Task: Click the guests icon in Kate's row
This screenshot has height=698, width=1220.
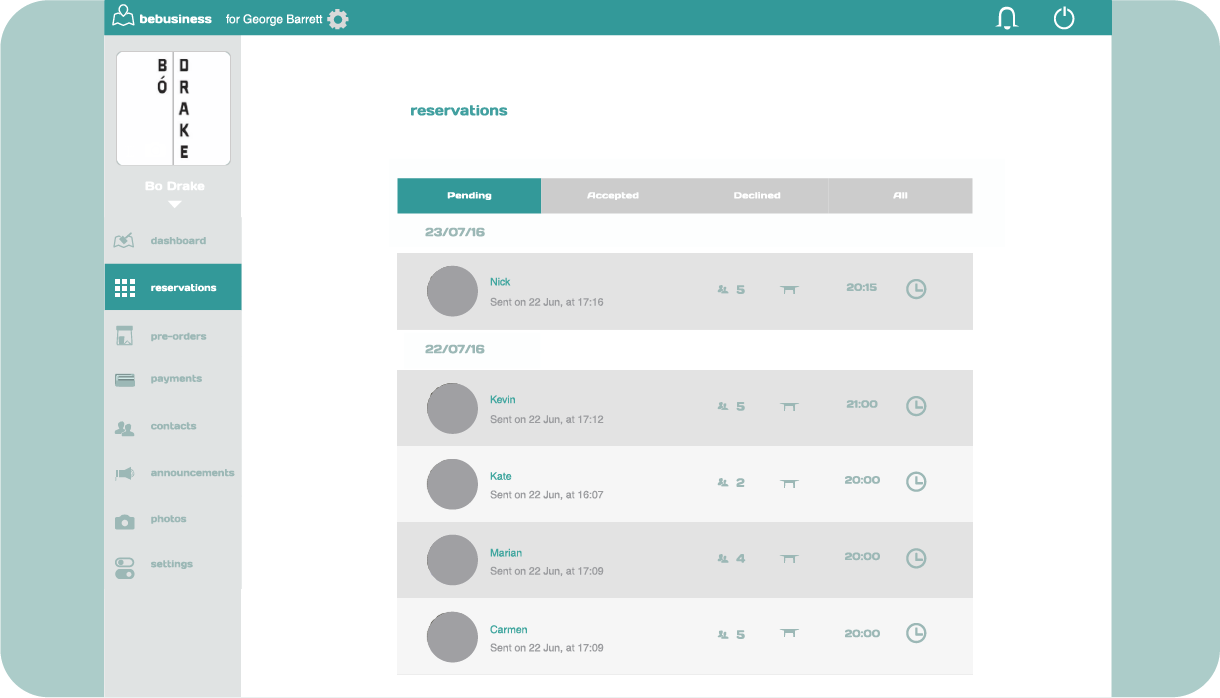Action: point(722,483)
